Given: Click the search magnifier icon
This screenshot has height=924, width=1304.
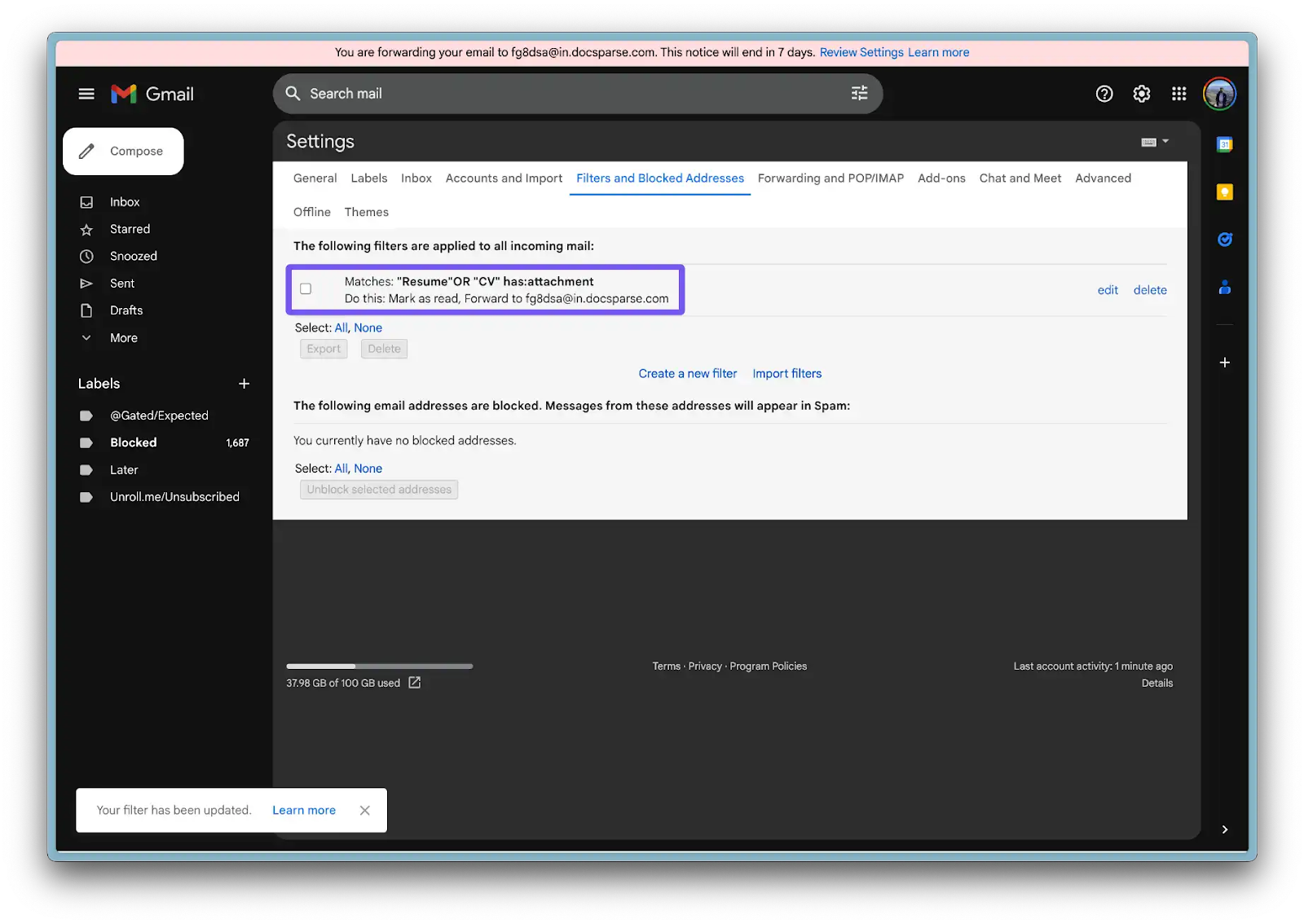Looking at the screenshot, I should coord(293,94).
